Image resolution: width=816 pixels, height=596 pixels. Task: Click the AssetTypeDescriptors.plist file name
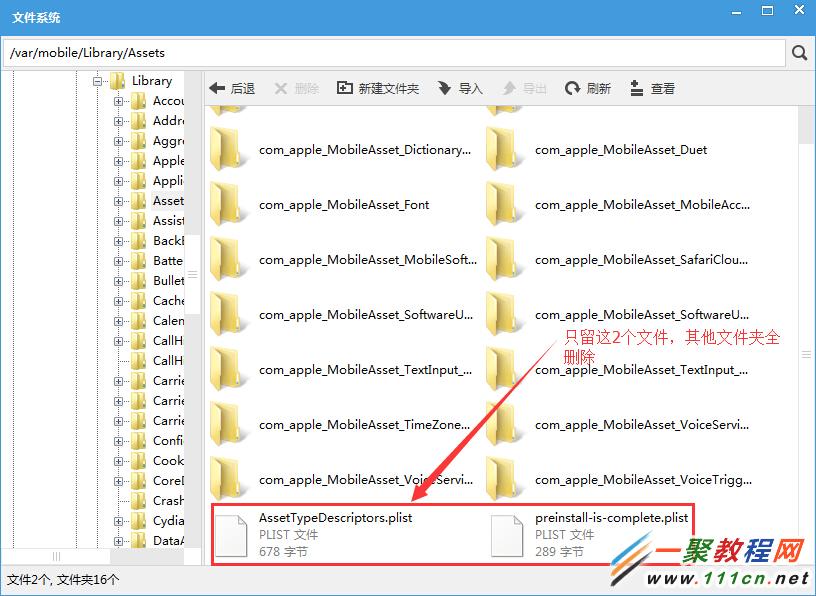click(336, 518)
